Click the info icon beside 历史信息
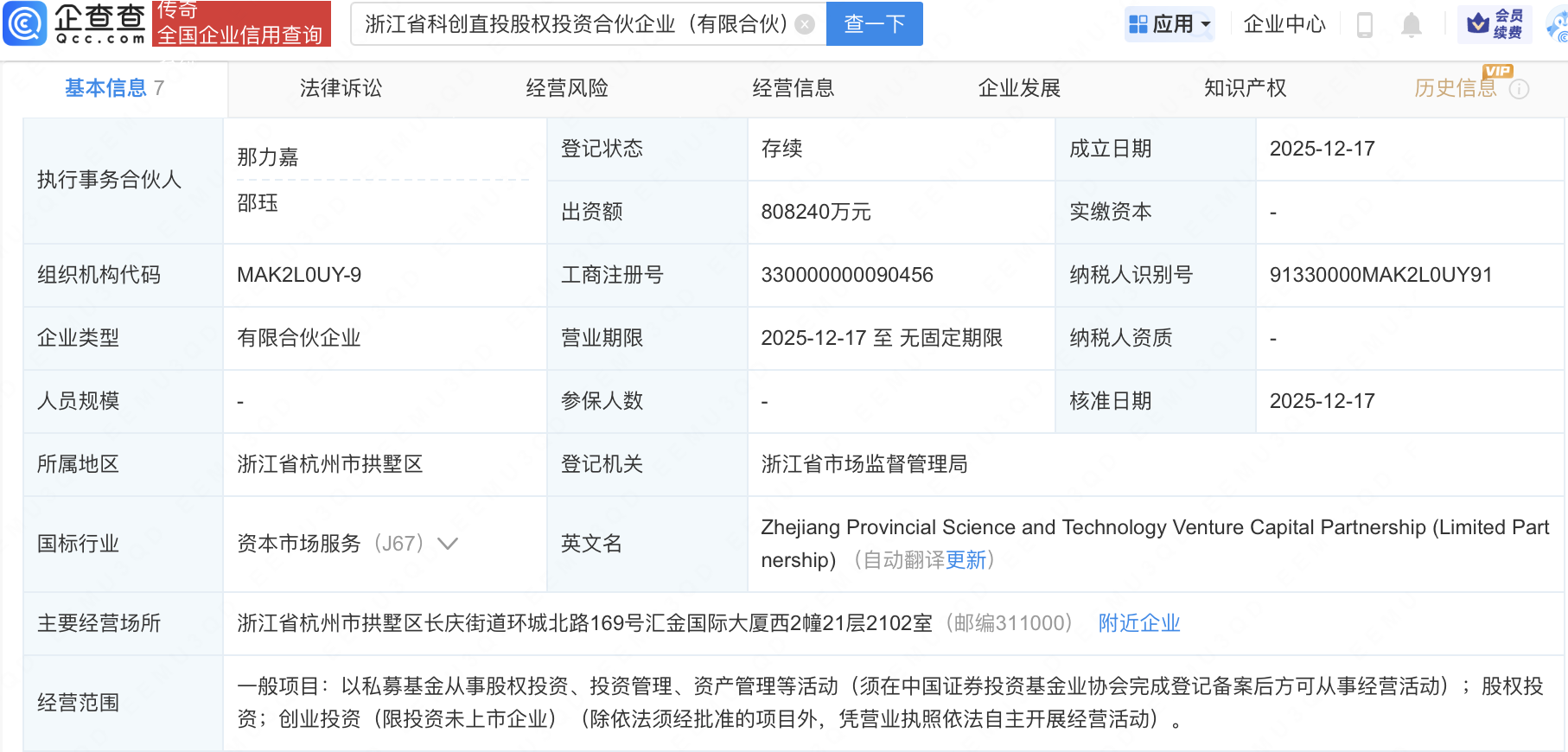The width and height of the screenshot is (1568, 752). tap(1519, 89)
